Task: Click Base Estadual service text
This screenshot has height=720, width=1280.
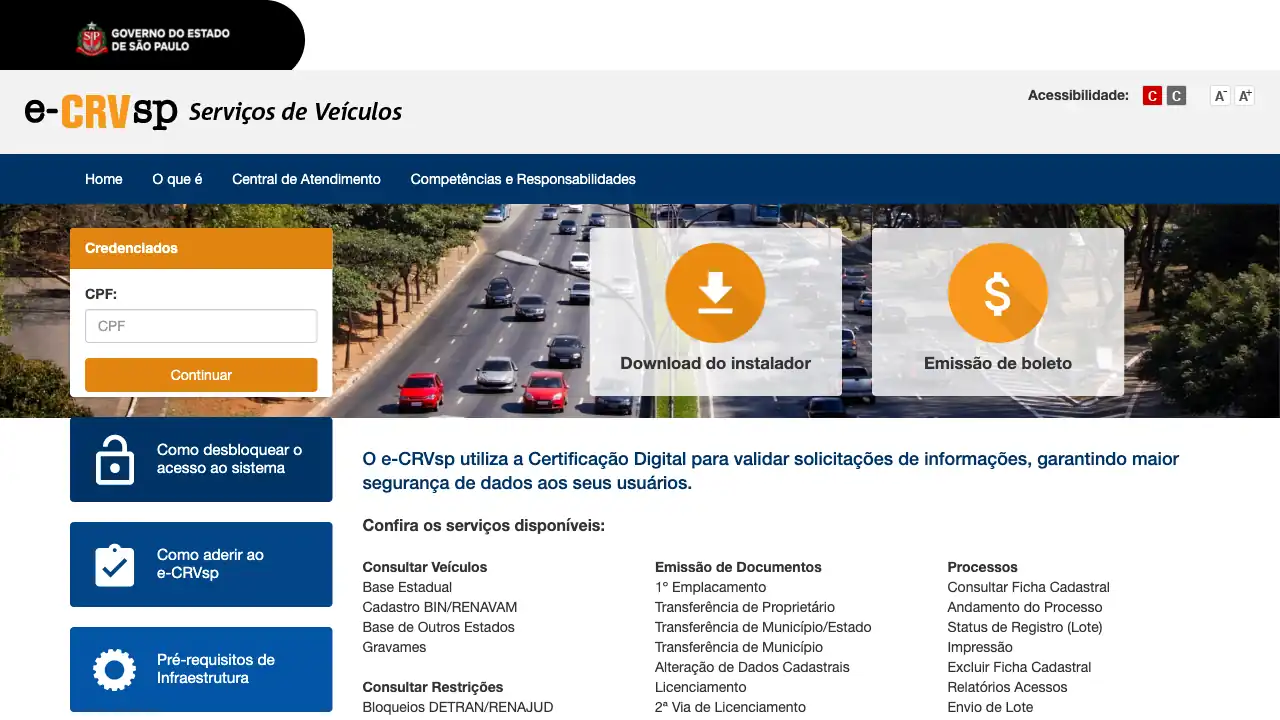Action: 407,587
